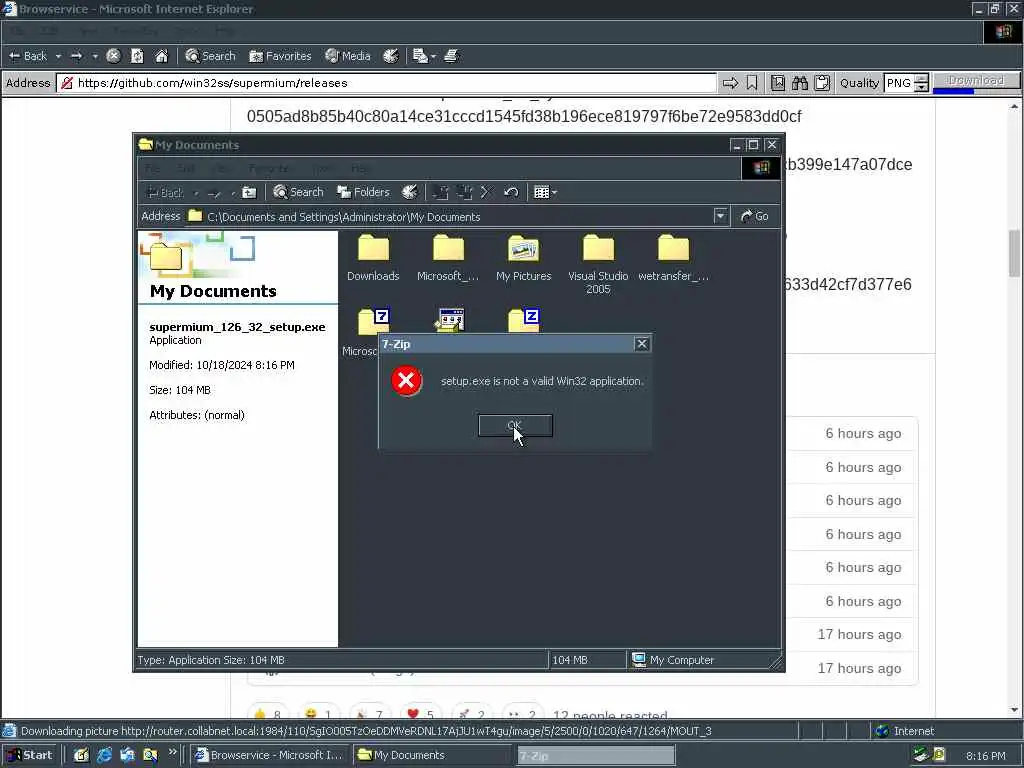Click the Go arrow beside the browser address
This screenshot has height=768, width=1024.
[x=730, y=83]
